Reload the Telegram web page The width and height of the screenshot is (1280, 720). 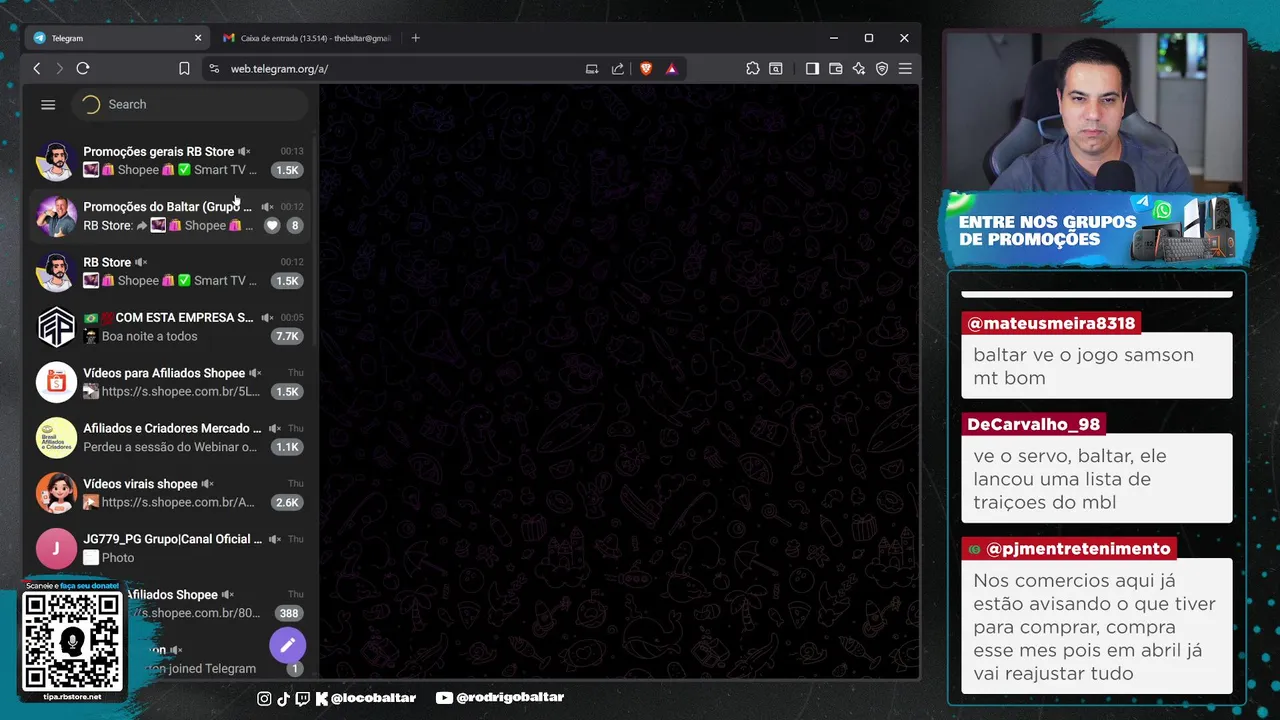tap(83, 68)
